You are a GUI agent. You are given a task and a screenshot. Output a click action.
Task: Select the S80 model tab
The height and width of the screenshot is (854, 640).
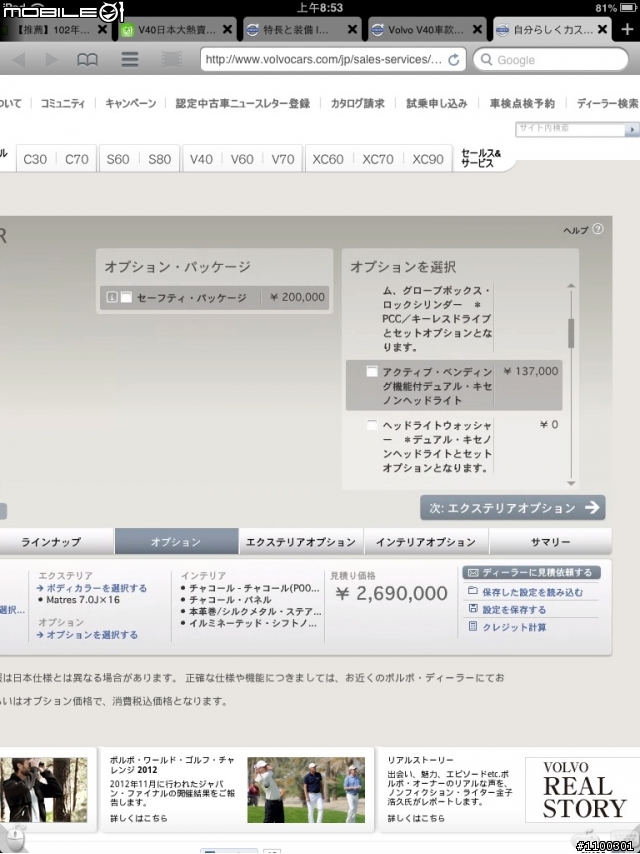coord(160,159)
